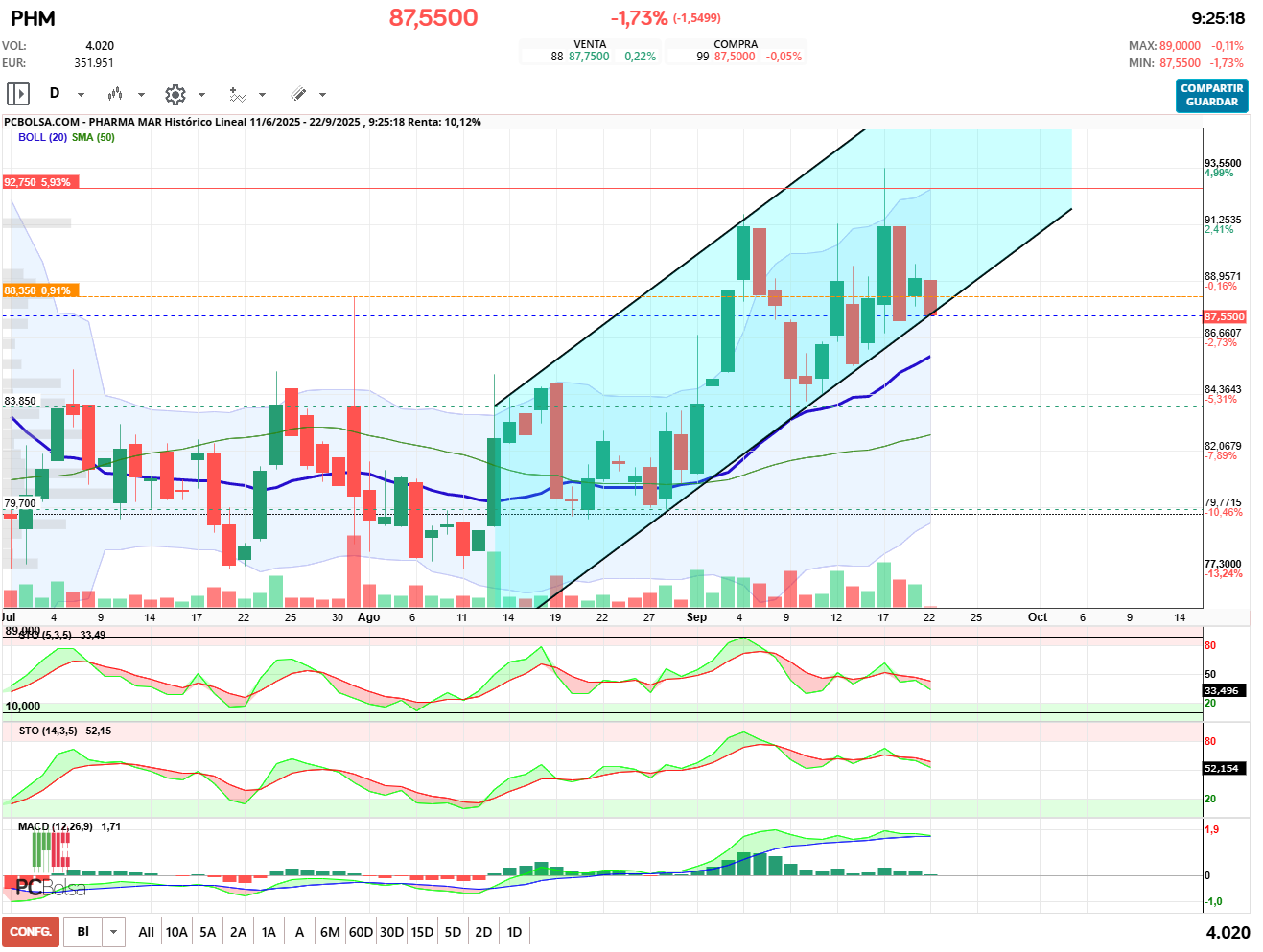Open chart settings gear icon
Viewport: 1263px width, 952px height.
pos(175,94)
